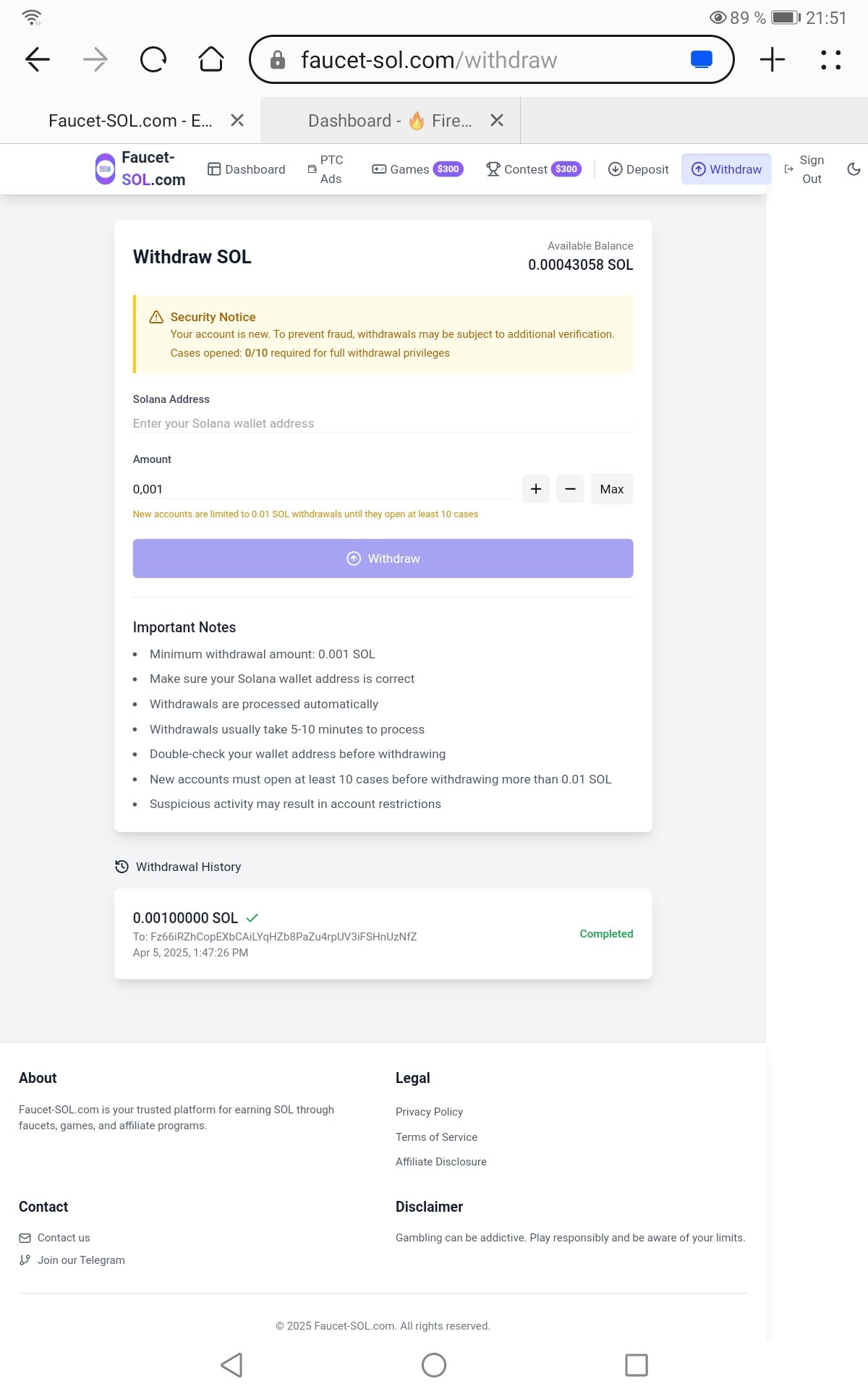This screenshot has width=868, height=1389.
Task: Close the Faucet-SOL.com browser tab
Action: (237, 121)
